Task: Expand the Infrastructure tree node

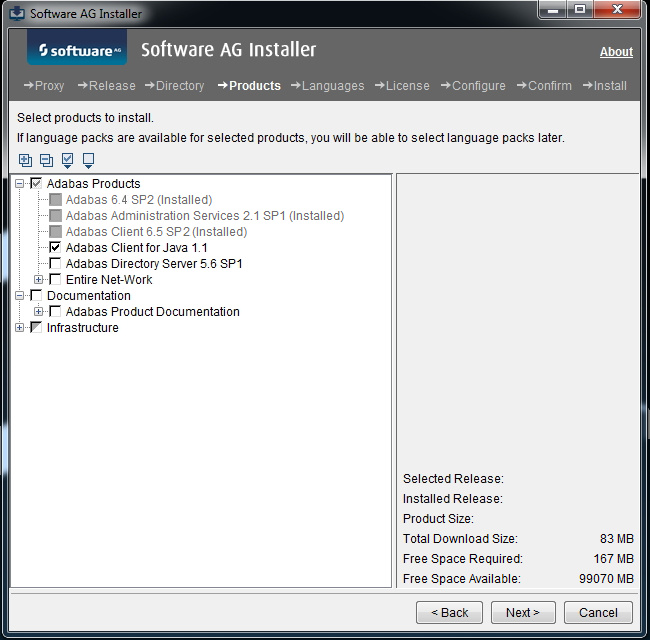Action: pyautogui.click(x=20, y=328)
